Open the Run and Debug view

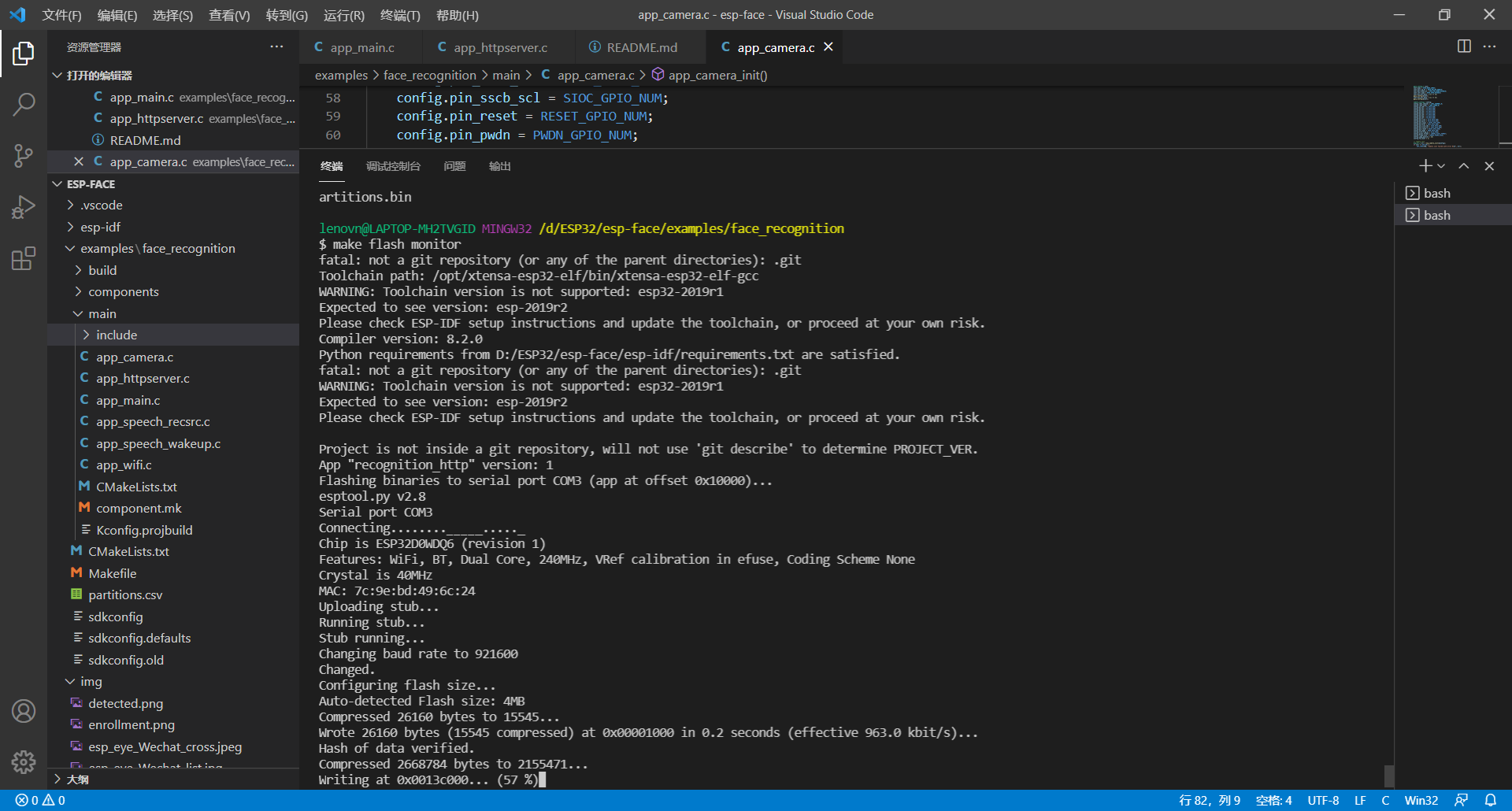coord(24,207)
